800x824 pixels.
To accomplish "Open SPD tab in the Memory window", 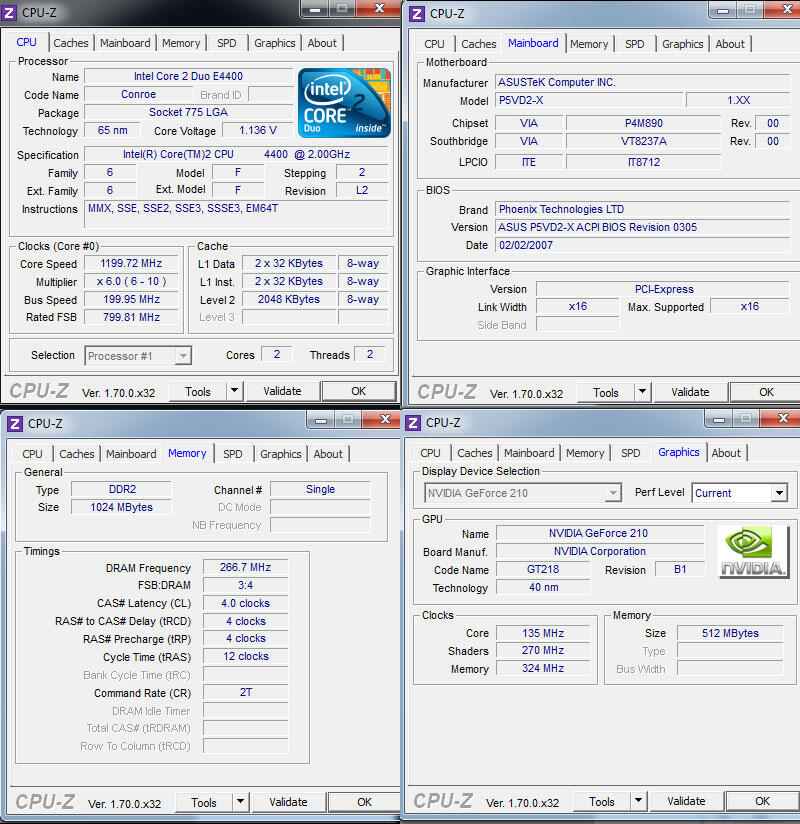I will point(232,454).
